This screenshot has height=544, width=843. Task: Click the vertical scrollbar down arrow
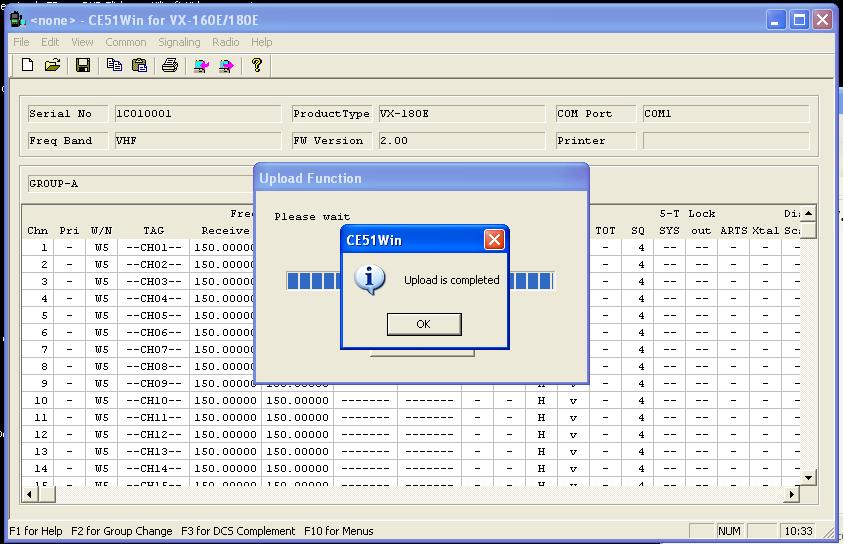pos(809,477)
